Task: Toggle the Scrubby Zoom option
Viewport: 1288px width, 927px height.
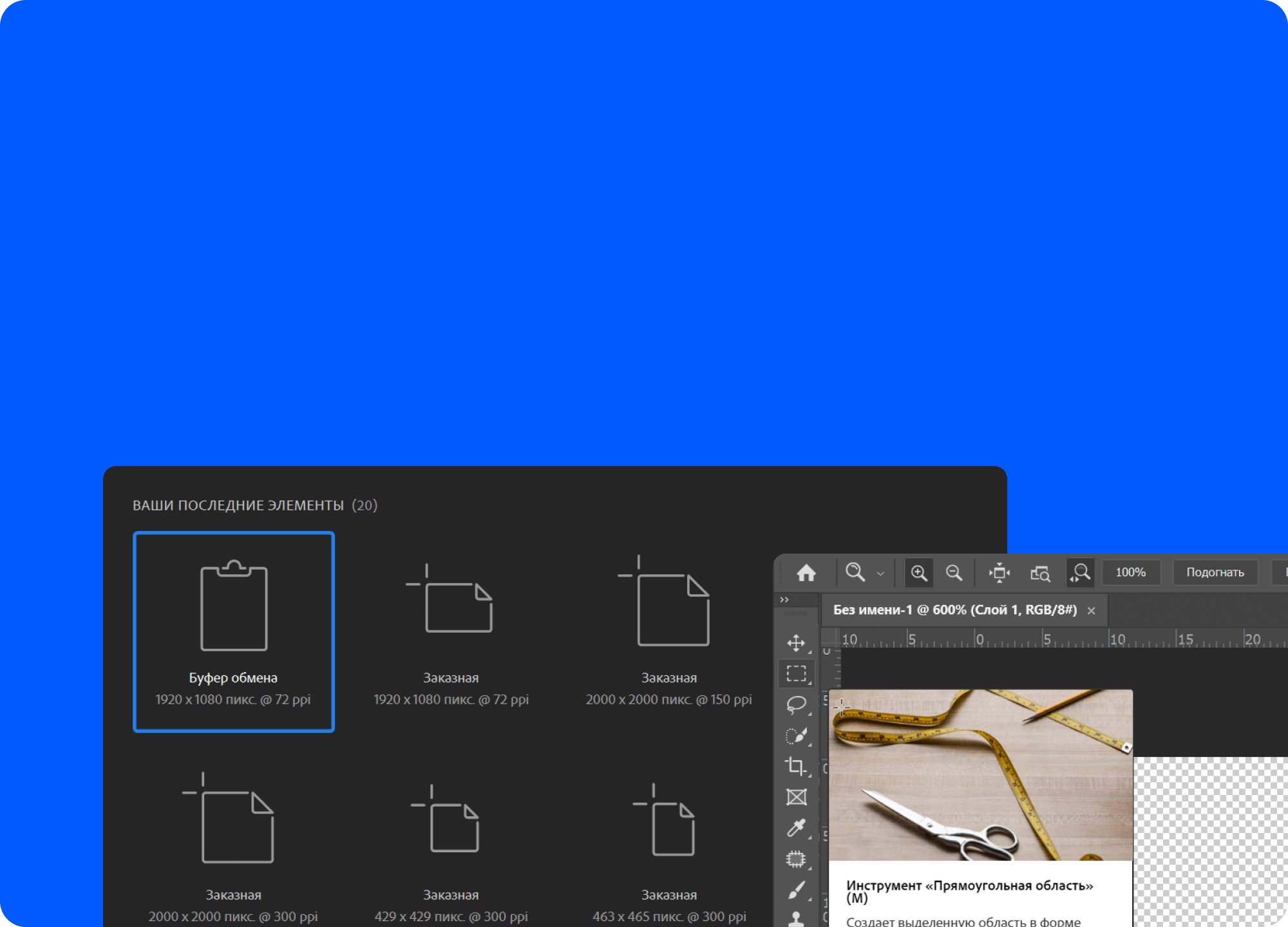Action: pyautogui.click(x=1080, y=572)
